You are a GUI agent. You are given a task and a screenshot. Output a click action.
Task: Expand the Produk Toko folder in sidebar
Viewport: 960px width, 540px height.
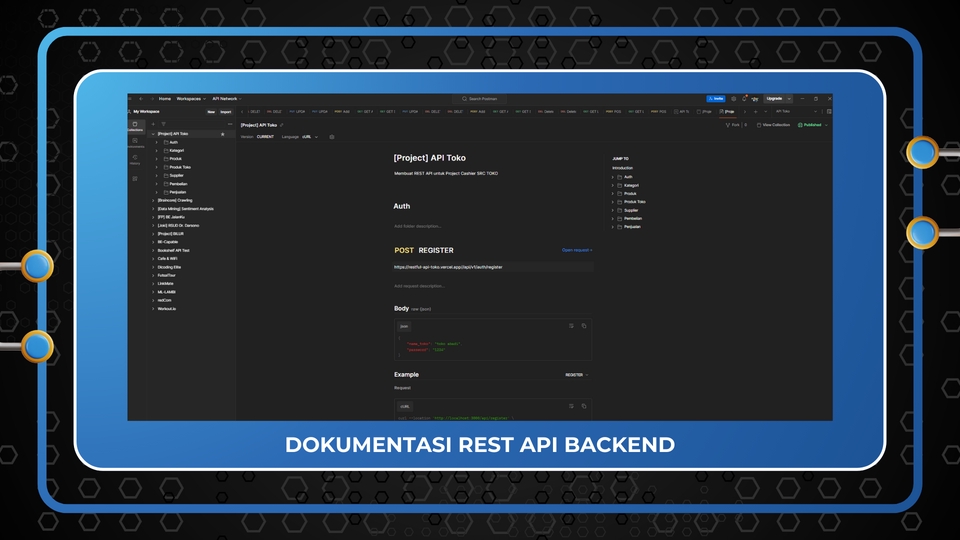coord(157,167)
